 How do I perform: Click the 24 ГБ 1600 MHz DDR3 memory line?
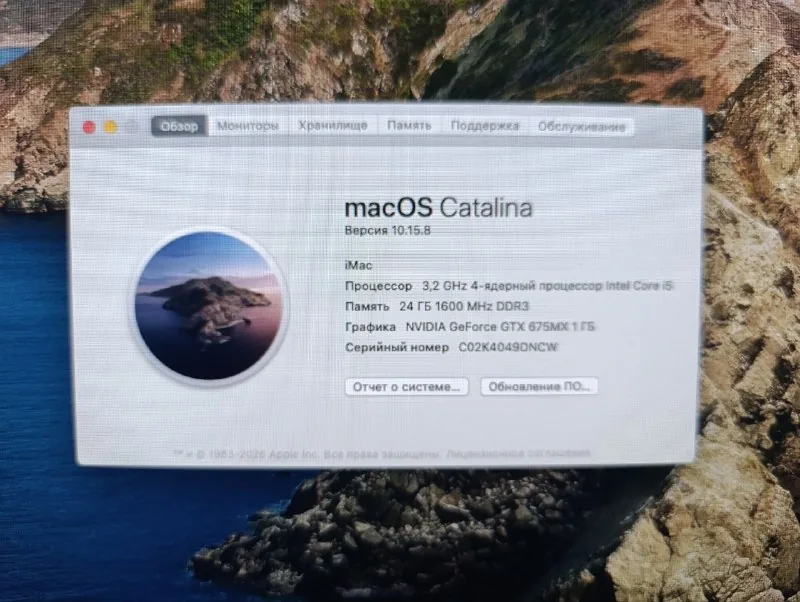click(464, 306)
